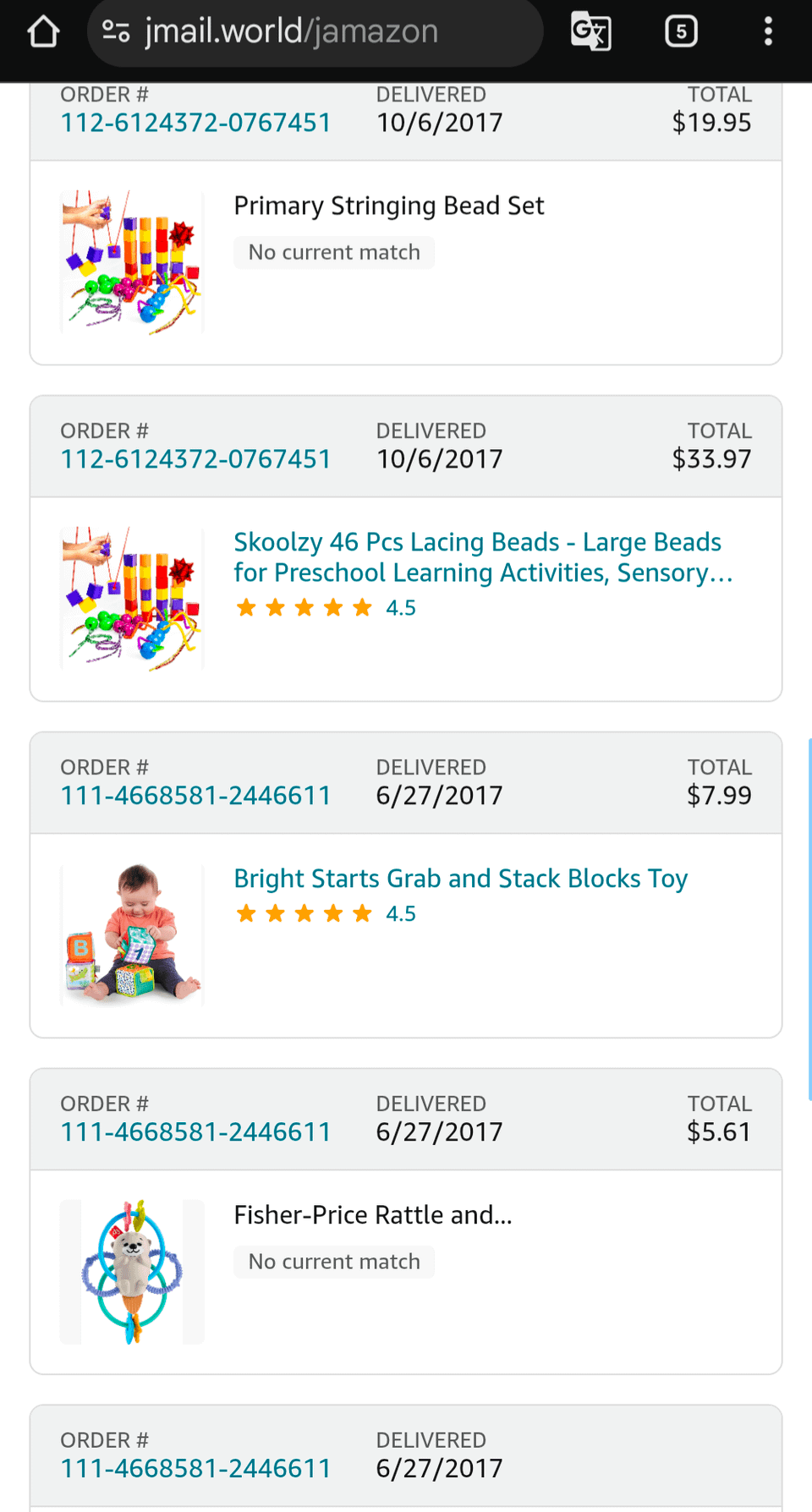Tap the browser home icon
812x1512 pixels.
pyautogui.click(x=43, y=32)
